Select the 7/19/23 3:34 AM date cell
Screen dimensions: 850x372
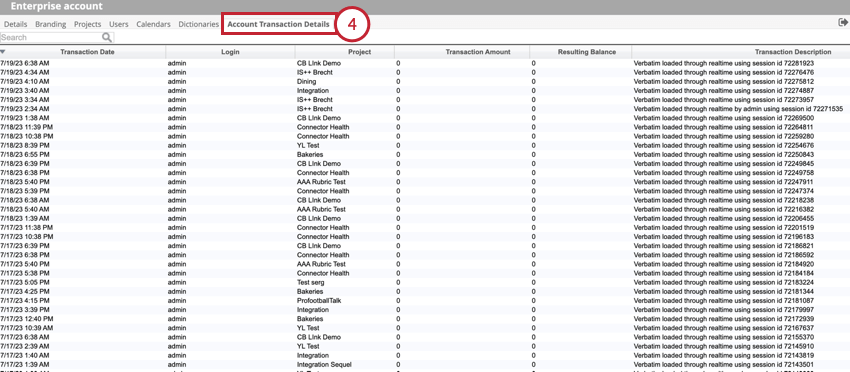[24, 100]
